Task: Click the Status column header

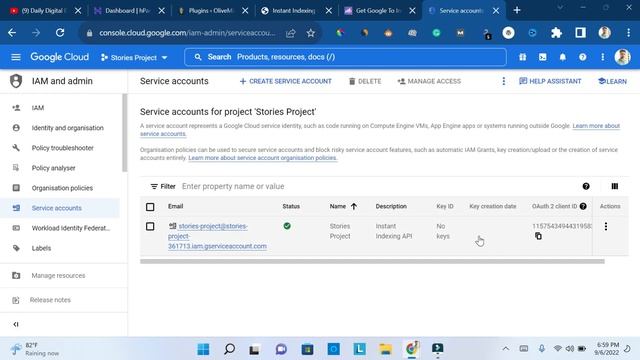Action: (291, 207)
